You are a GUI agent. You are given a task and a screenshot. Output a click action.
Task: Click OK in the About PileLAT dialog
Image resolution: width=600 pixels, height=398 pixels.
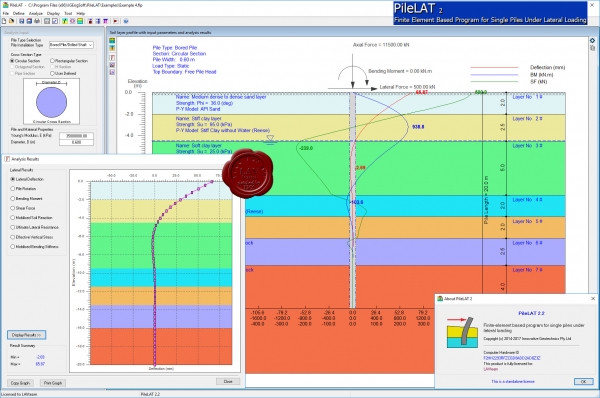coord(584,382)
